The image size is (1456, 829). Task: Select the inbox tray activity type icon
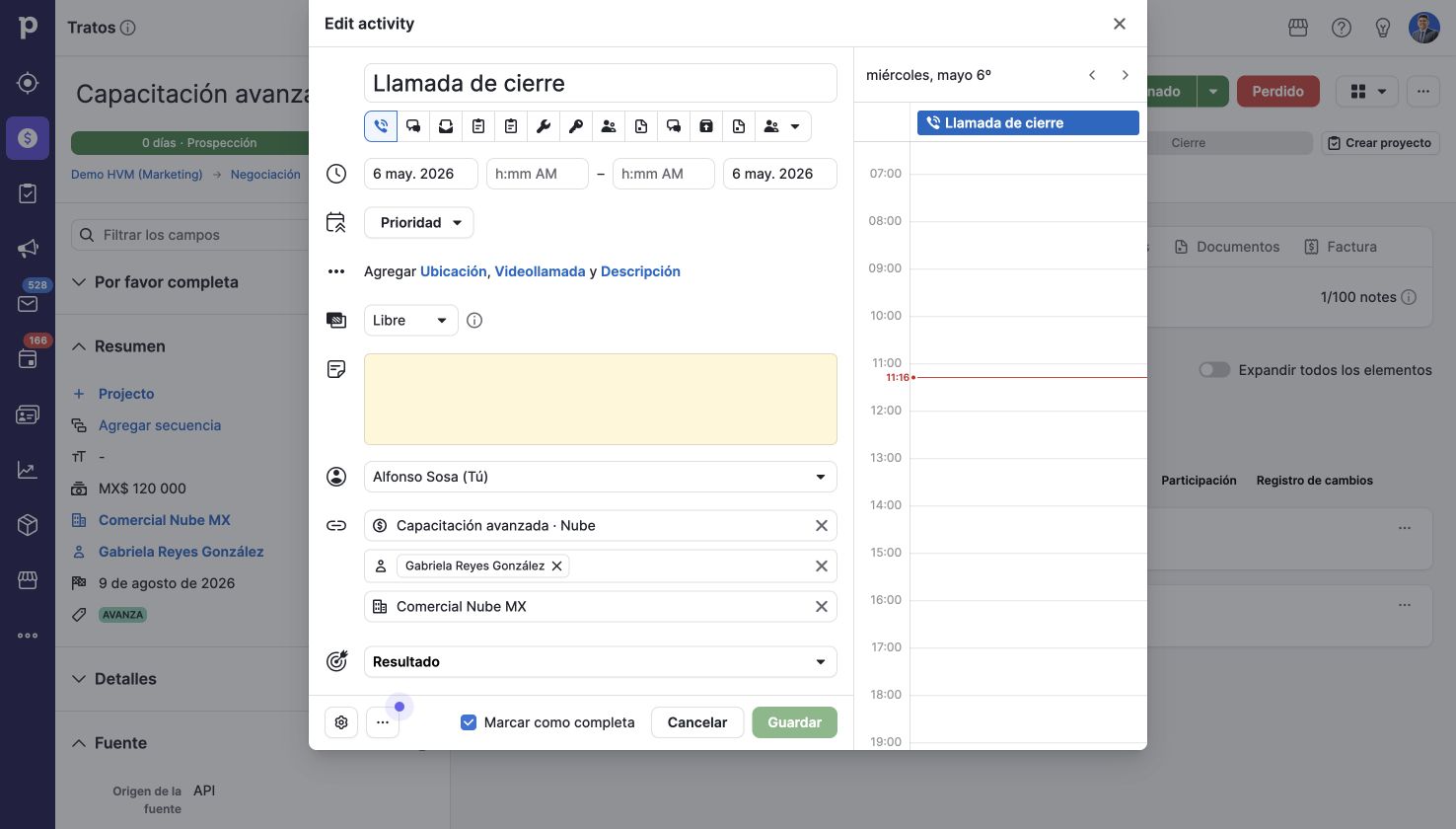(x=446, y=126)
